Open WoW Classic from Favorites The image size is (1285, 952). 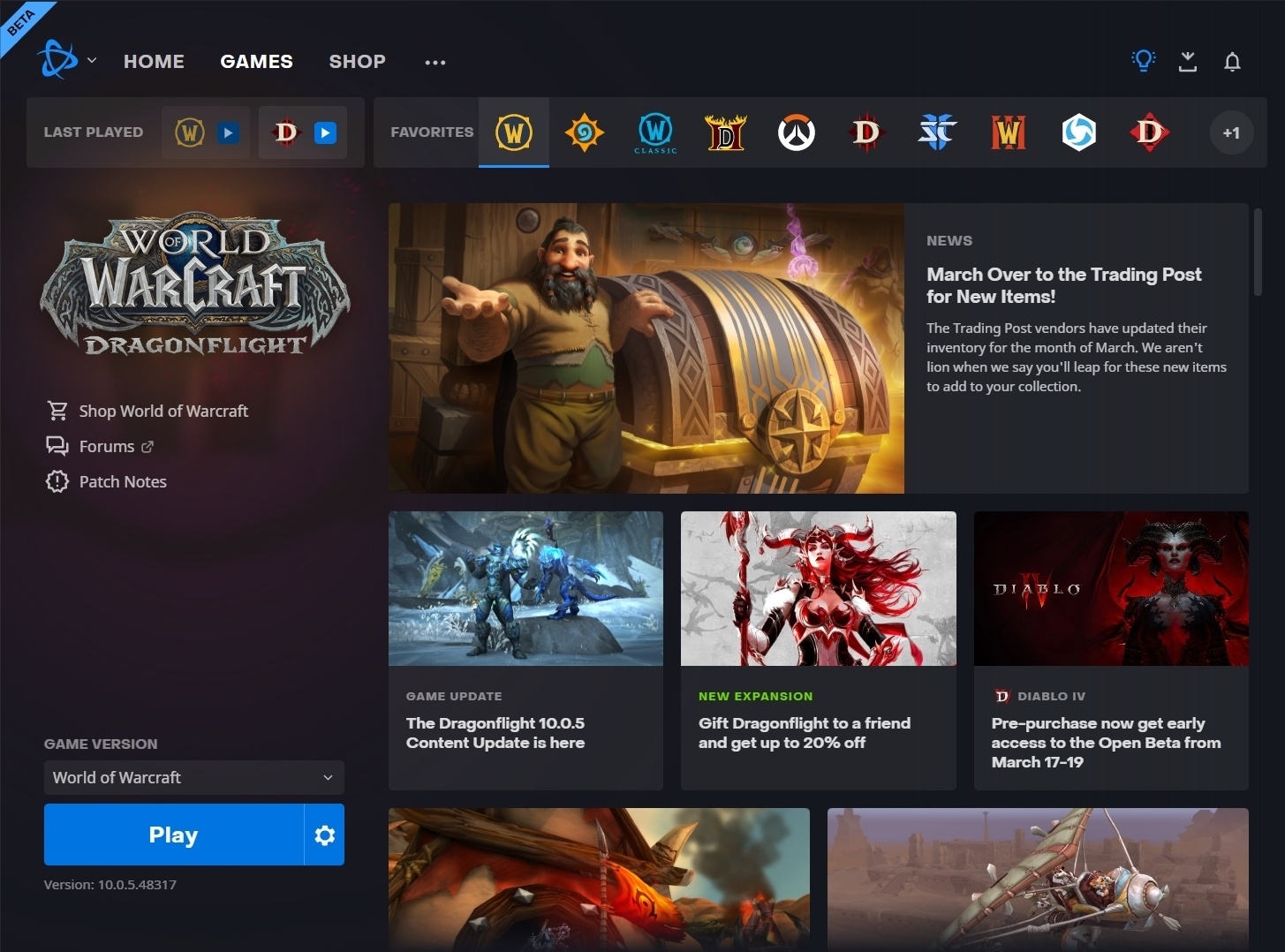tap(655, 132)
